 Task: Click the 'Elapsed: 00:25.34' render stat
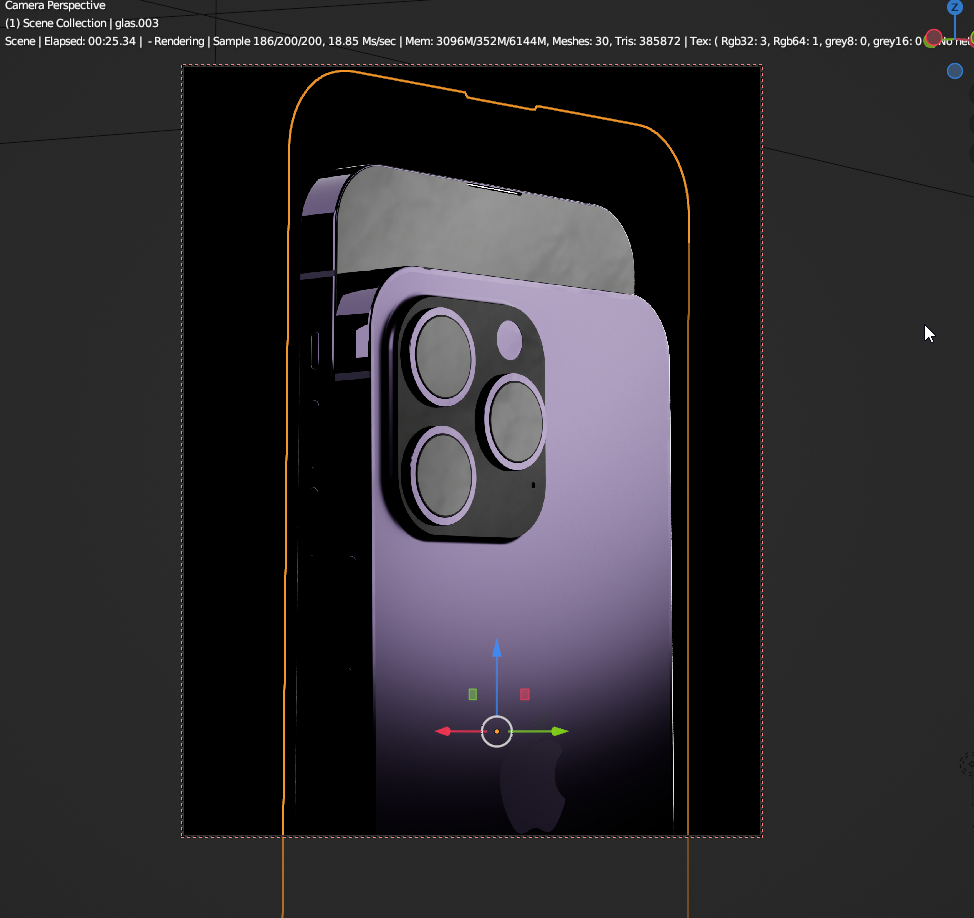(x=90, y=41)
